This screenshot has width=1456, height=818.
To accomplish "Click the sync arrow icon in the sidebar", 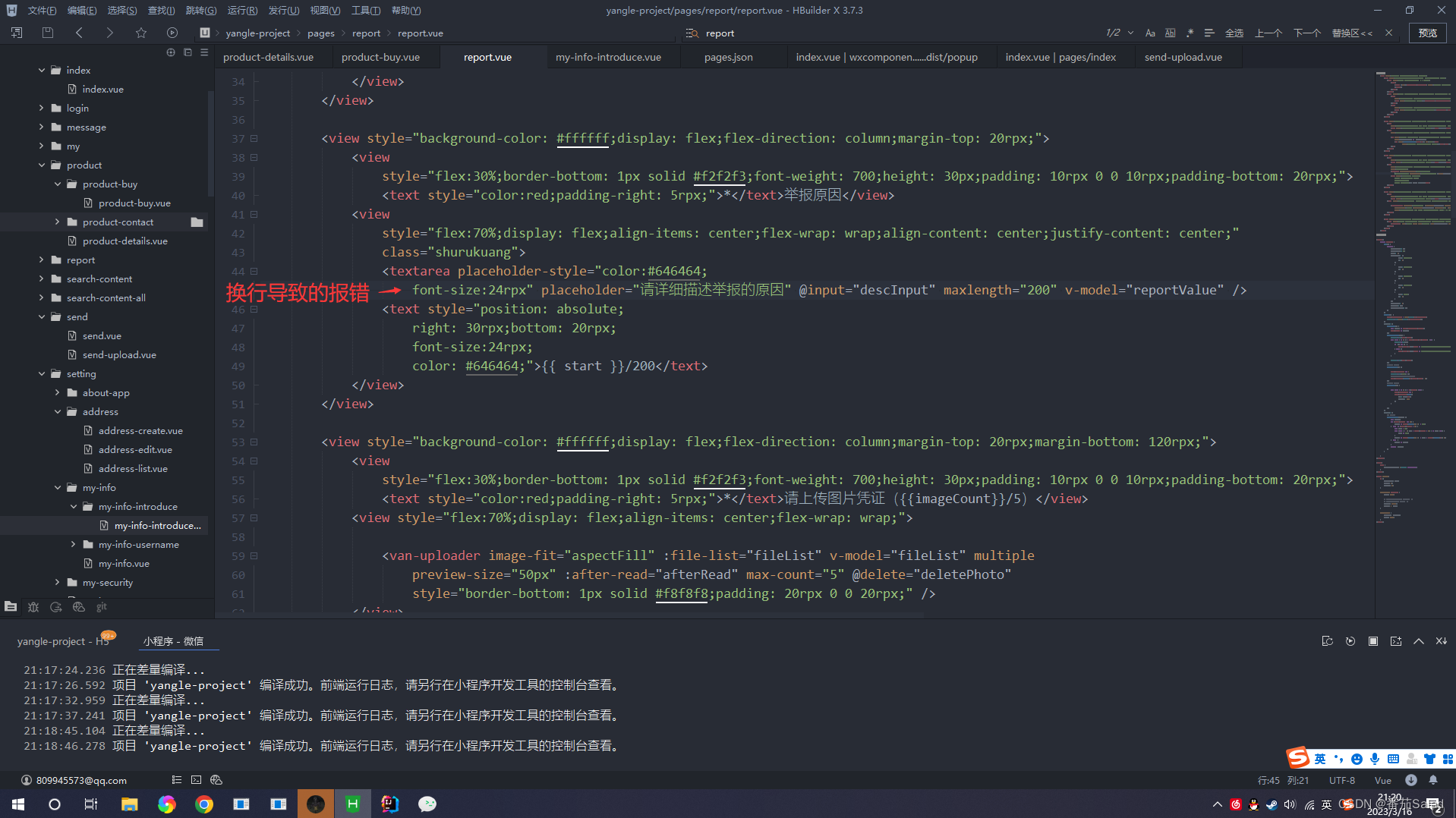I will pos(56,607).
